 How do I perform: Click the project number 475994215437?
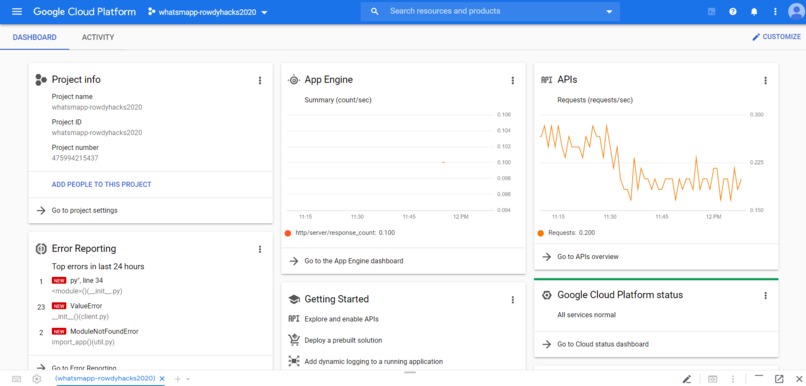(75, 158)
